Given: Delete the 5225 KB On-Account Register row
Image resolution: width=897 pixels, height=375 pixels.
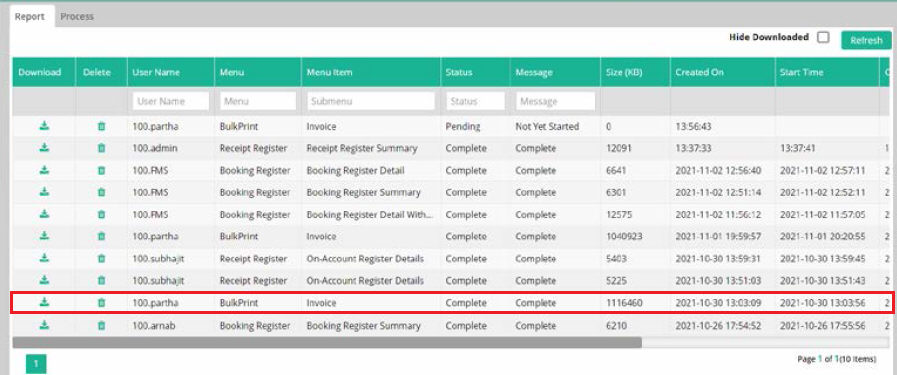Looking at the screenshot, I should tap(101, 281).
